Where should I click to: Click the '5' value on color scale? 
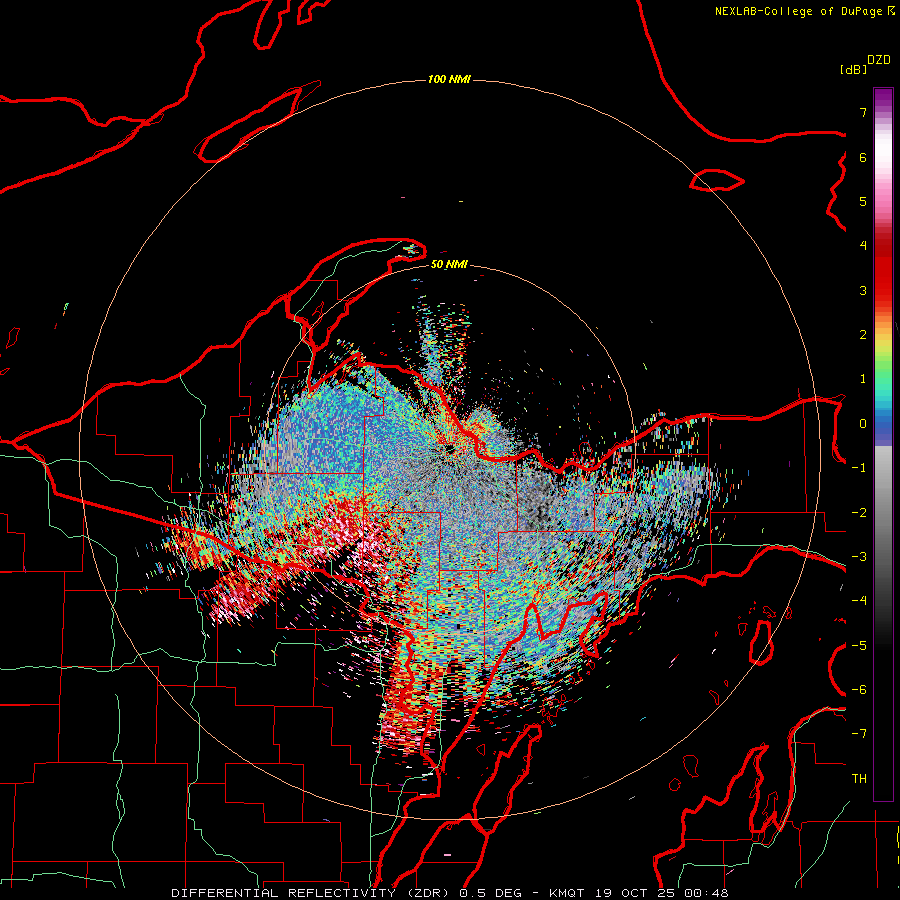[x=863, y=201]
